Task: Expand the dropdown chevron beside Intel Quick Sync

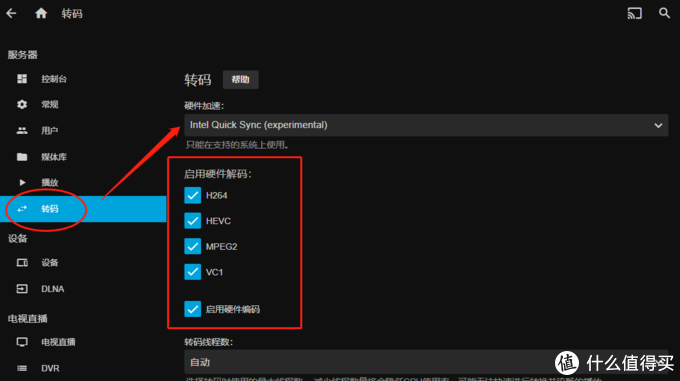Action: point(658,125)
